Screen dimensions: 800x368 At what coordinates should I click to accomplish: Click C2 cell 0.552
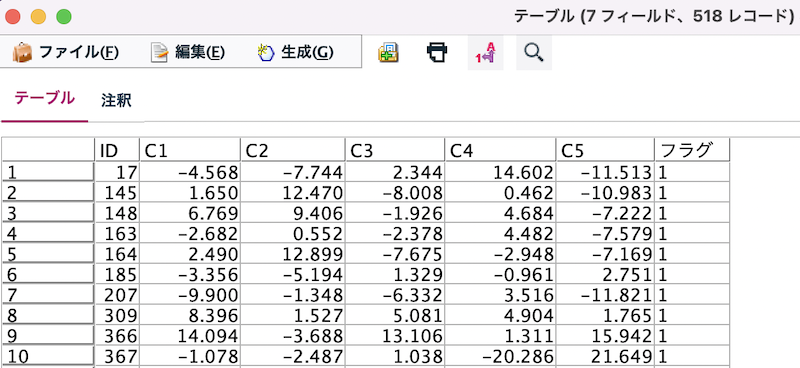pyautogui.click(x=292, y=234)
